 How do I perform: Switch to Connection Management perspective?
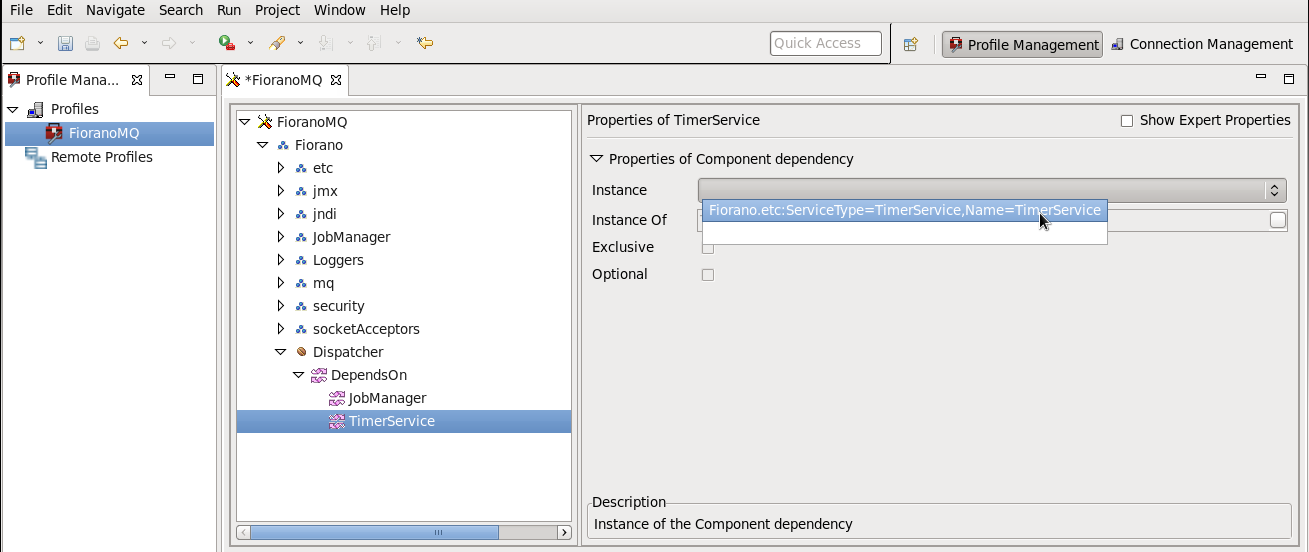click(x=1202, y=44)
